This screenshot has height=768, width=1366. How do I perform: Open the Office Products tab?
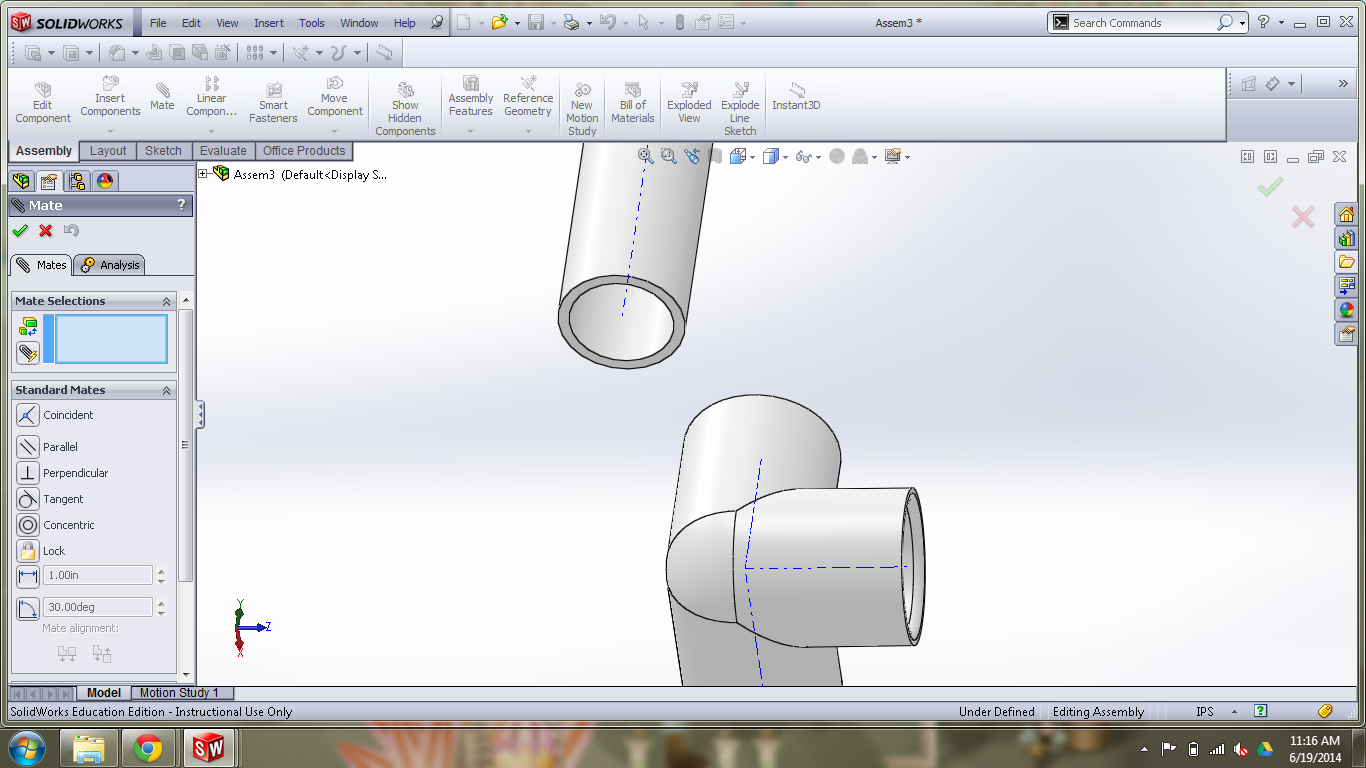click(x=304, y=151)
